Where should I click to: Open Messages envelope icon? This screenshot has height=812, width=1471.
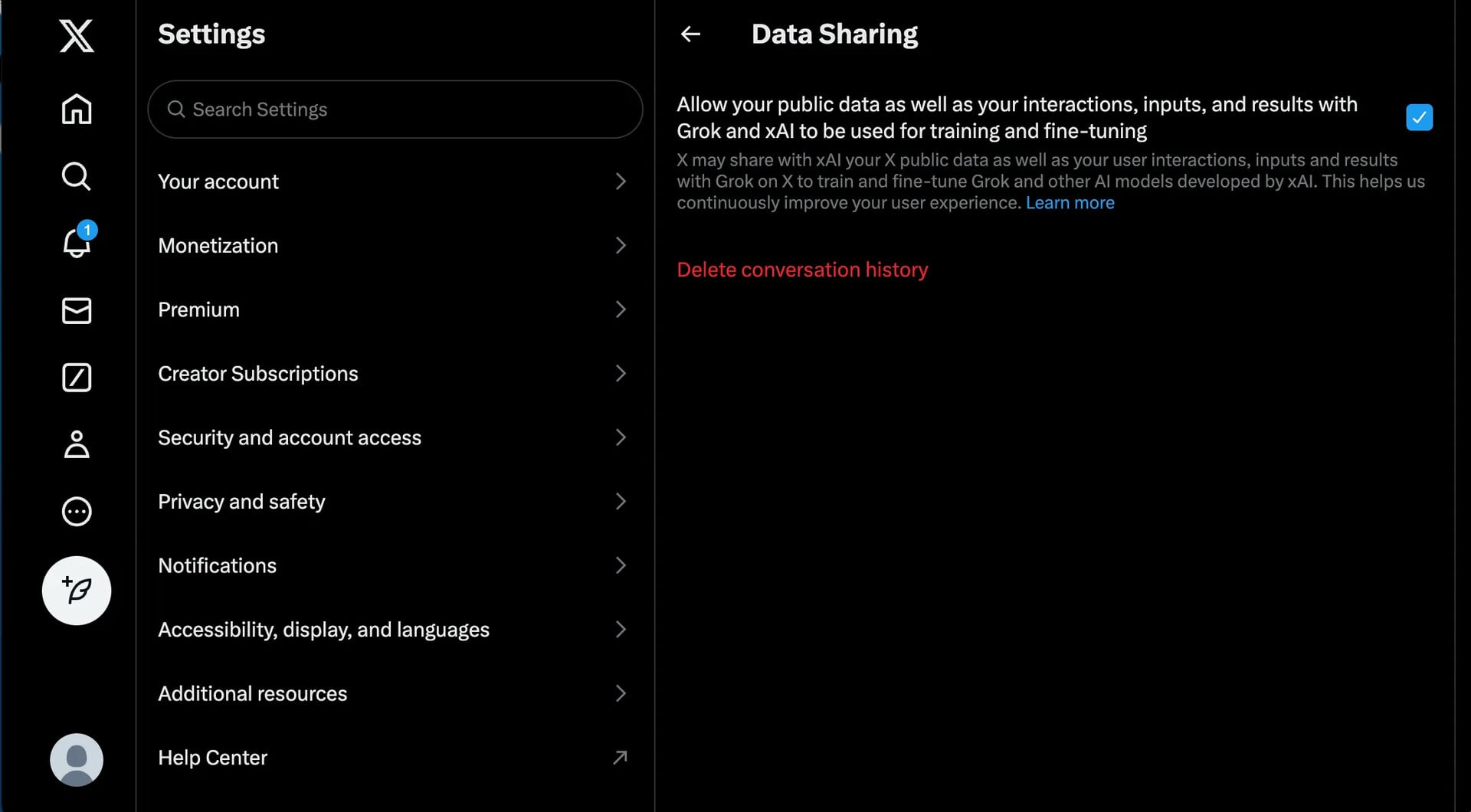pyautogui.click(x=77, y=310)
